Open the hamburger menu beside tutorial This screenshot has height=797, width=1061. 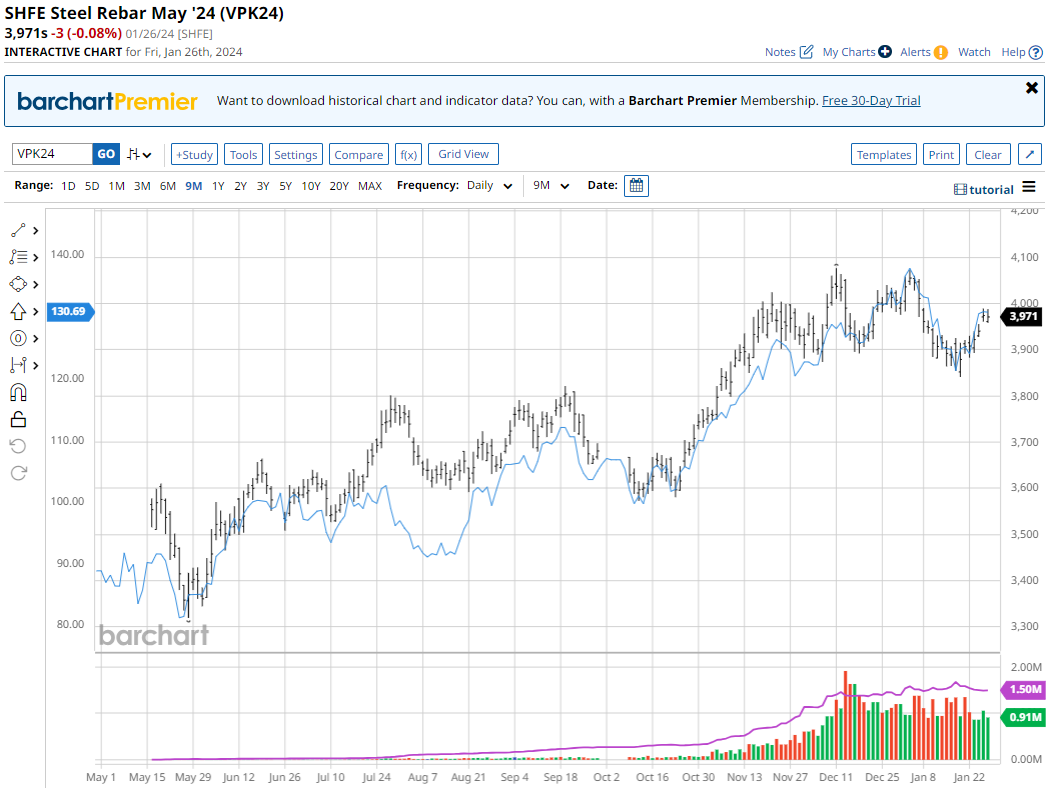(x=1030, y=189)
